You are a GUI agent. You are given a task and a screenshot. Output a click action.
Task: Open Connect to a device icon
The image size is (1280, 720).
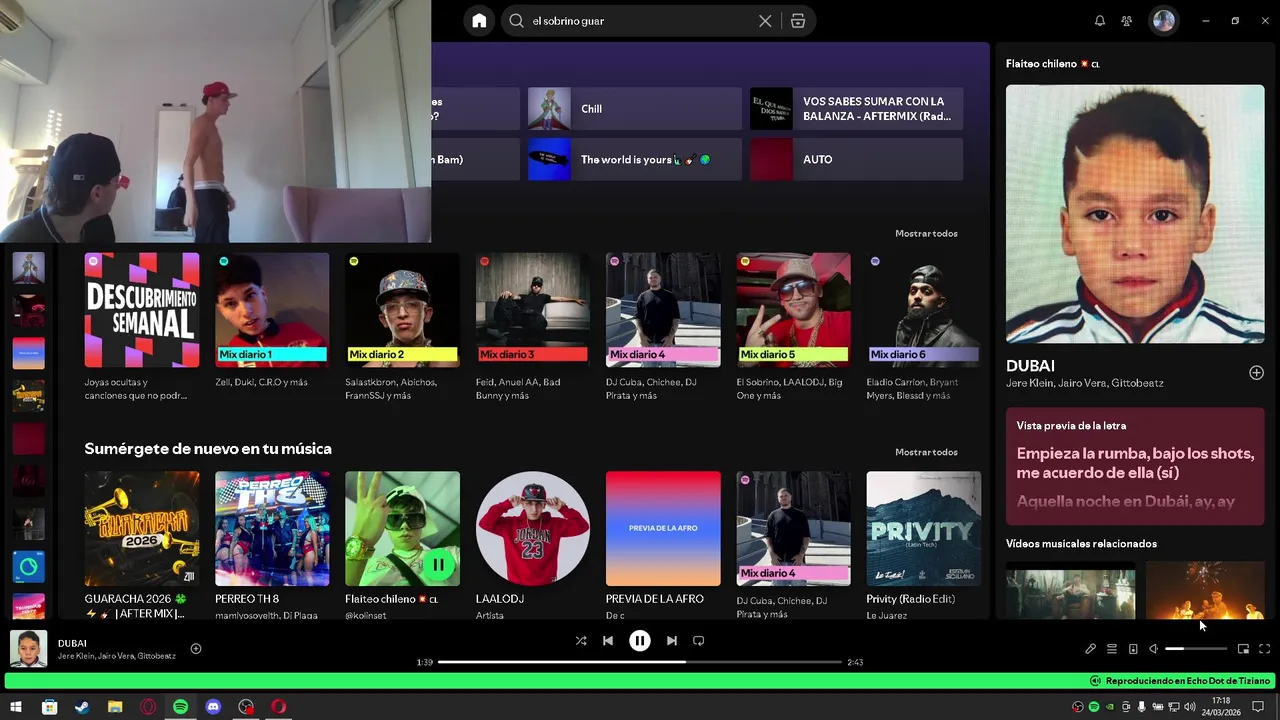pos(1133,649)
